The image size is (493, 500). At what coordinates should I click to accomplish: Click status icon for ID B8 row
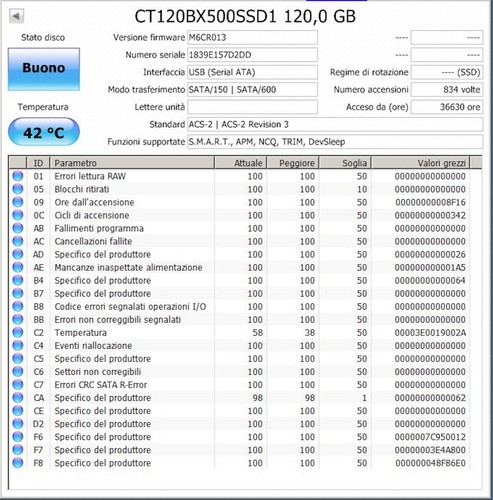click(x=18, y=306)
